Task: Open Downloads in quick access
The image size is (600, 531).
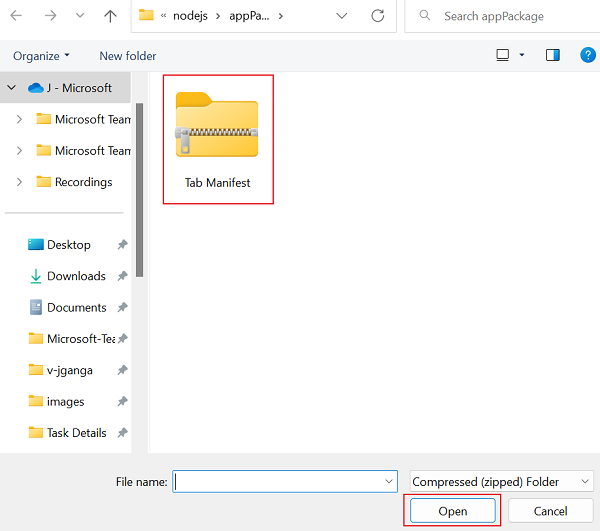Action: tap(67, 276)
